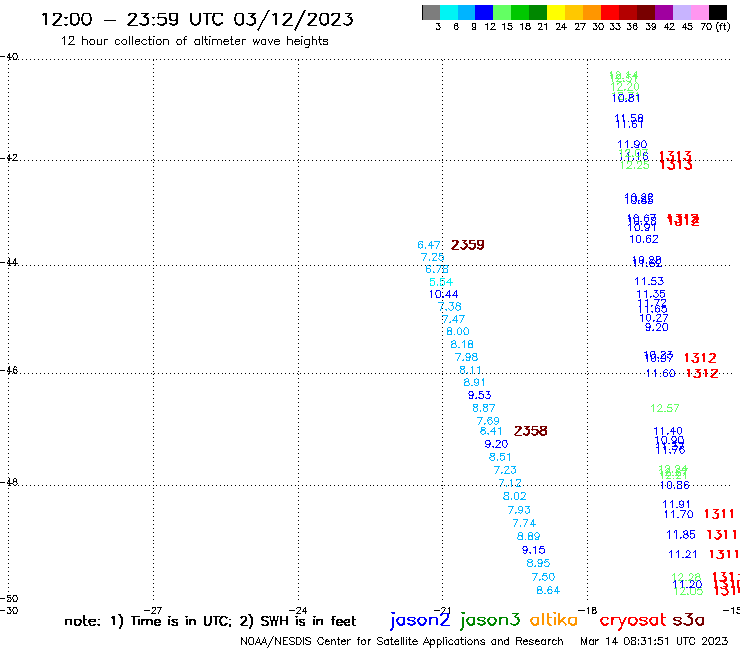The height and width of the screenshot is (650, 740).
Task: Click the cryosat satellite label
Action: pyautogui.click(x=633, y=621)
